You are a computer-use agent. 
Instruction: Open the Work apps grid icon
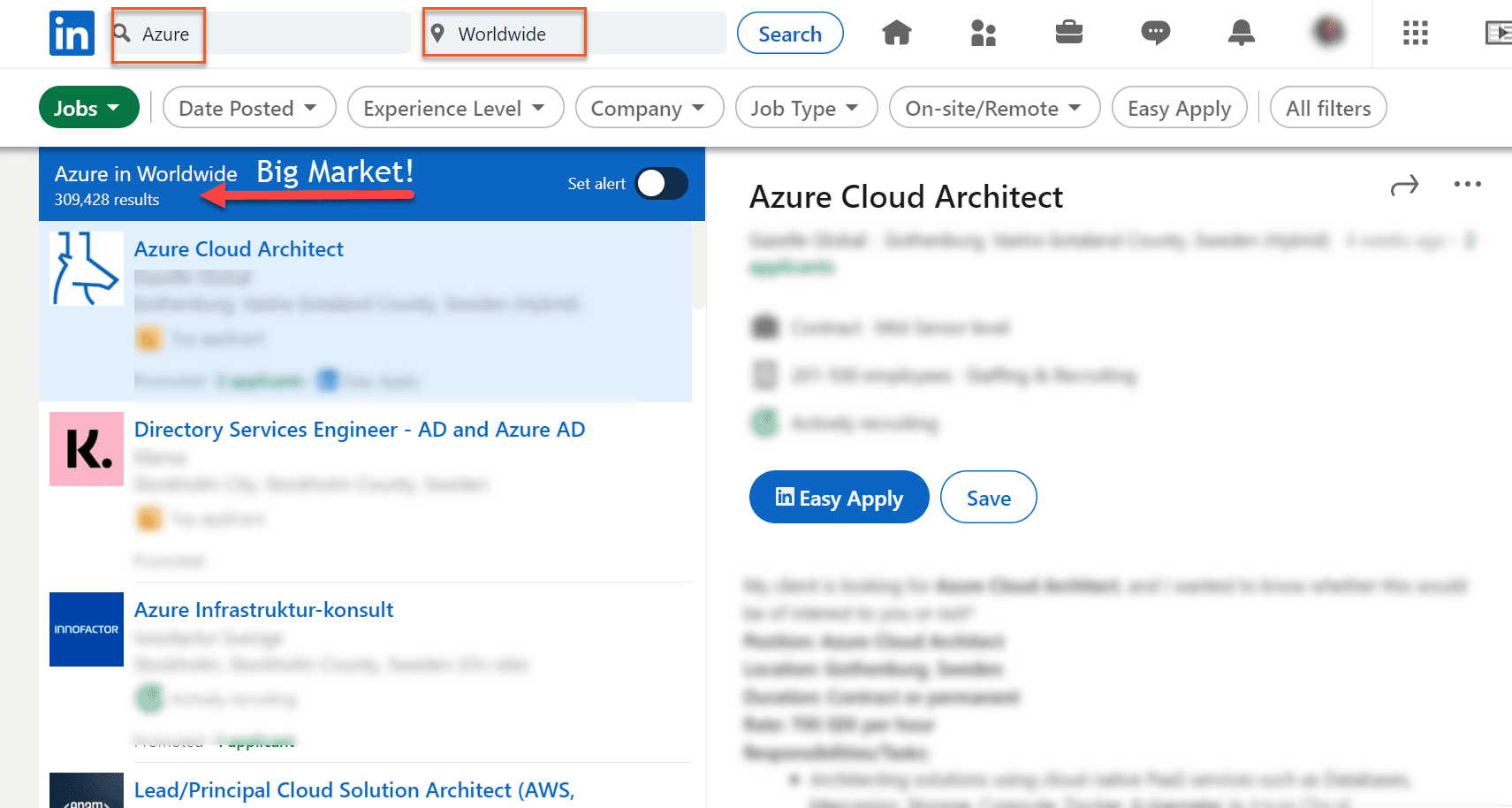pyautogui.click(x=1415, y=33)
